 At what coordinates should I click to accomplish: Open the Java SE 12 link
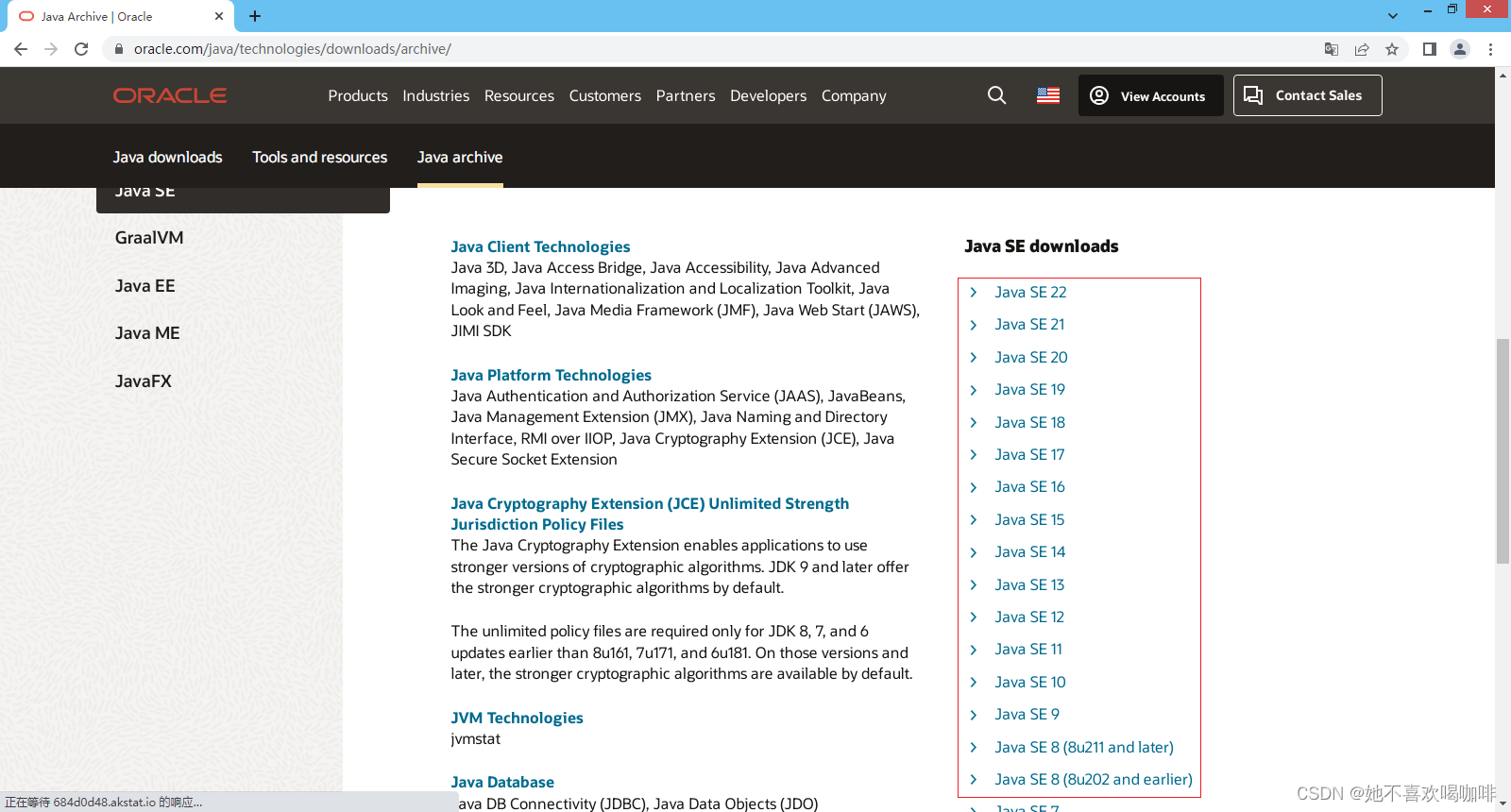tap(1029, 617)
